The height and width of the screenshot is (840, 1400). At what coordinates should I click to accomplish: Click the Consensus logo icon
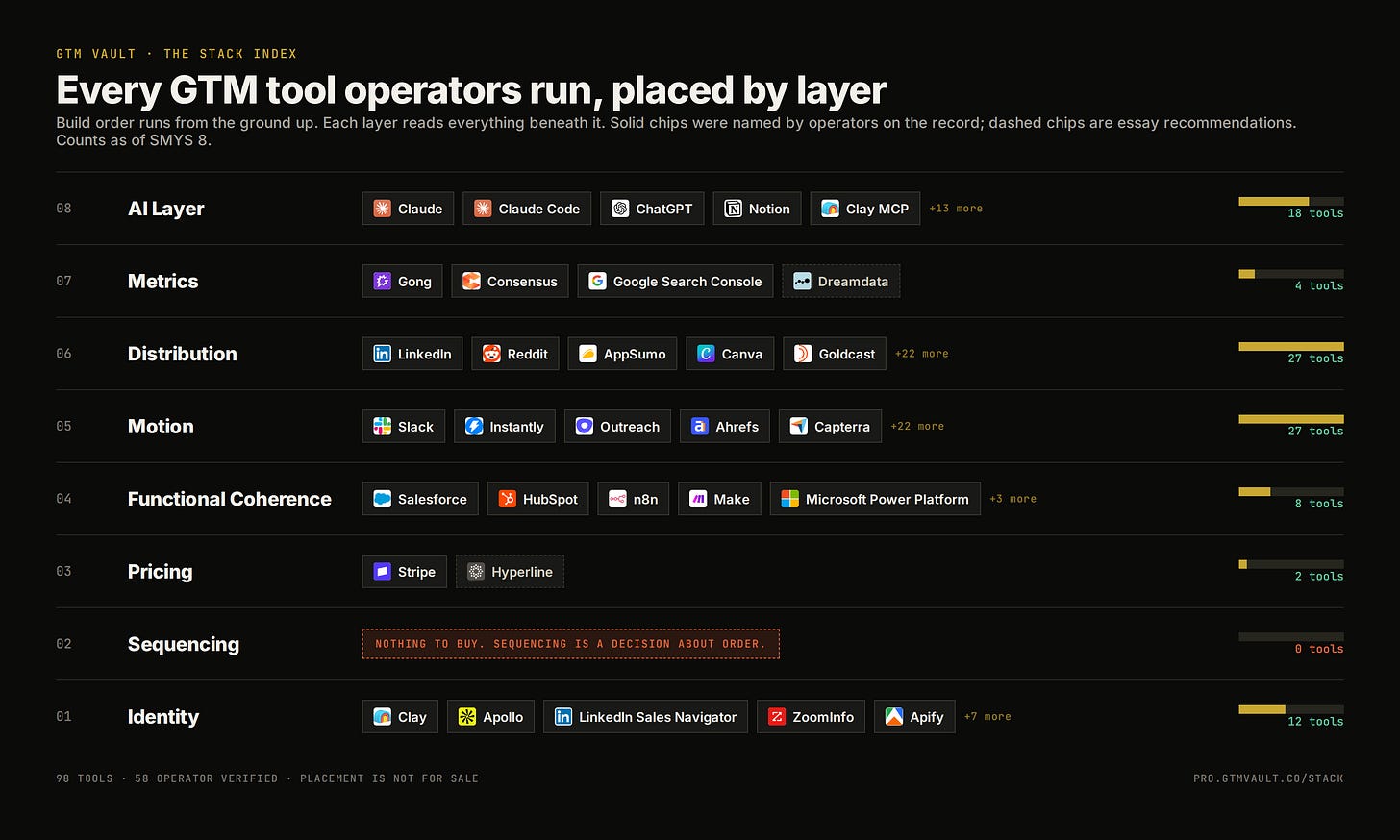[x=471, y=281]
